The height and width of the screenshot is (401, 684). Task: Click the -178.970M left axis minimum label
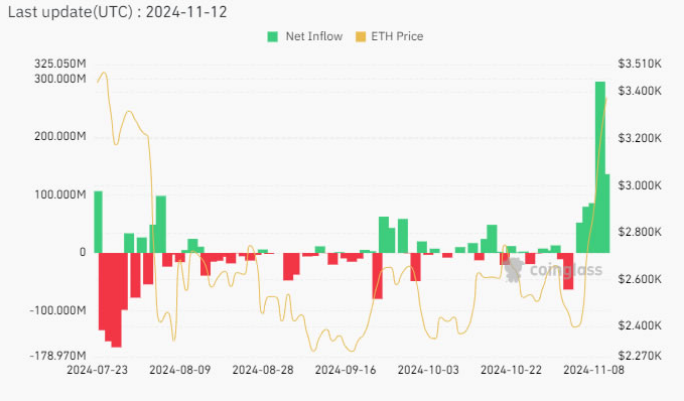click(58, 355)
